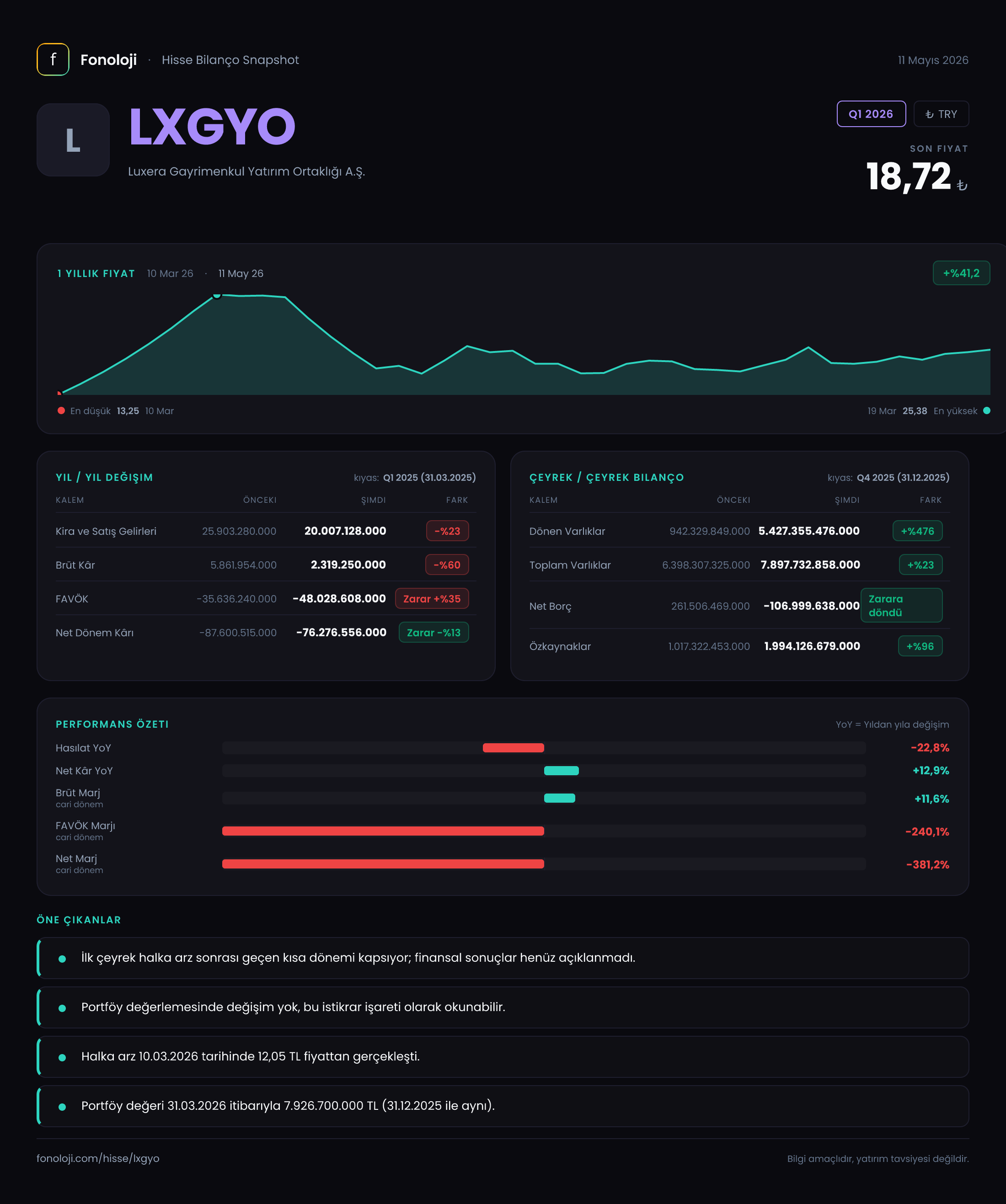Click the SON FIYAT label
The width and height of the screenshot is (1006, 1204).
939,149
